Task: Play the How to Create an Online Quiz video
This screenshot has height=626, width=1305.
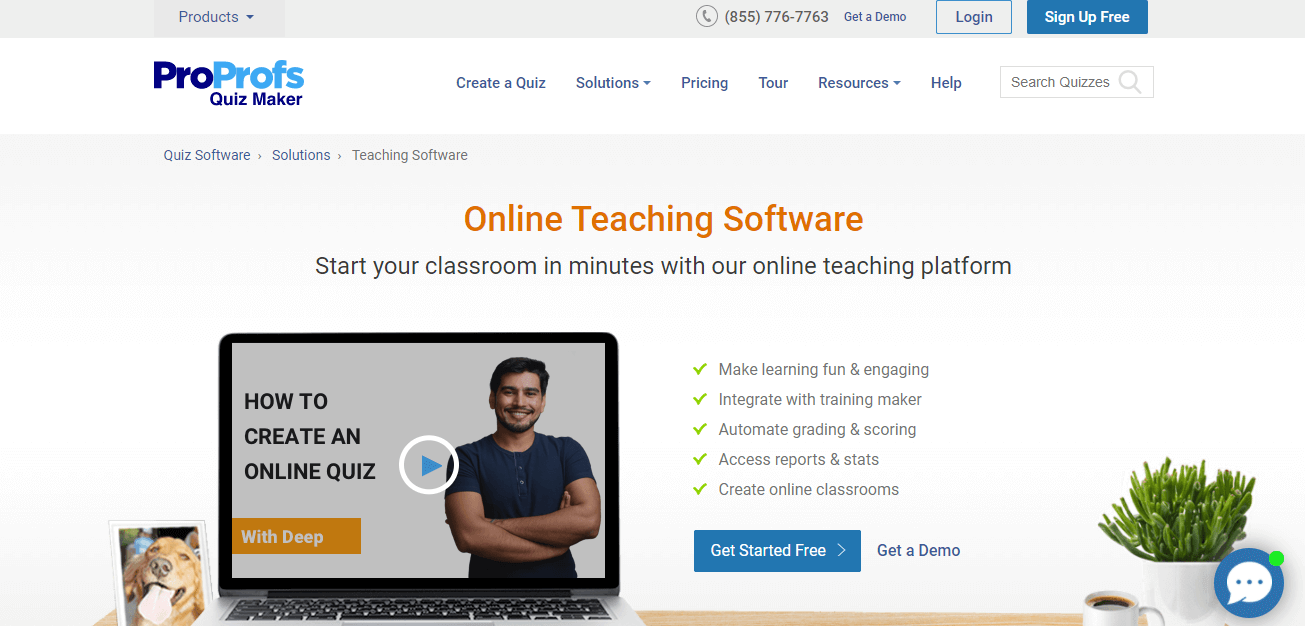Action: [428, 465]
